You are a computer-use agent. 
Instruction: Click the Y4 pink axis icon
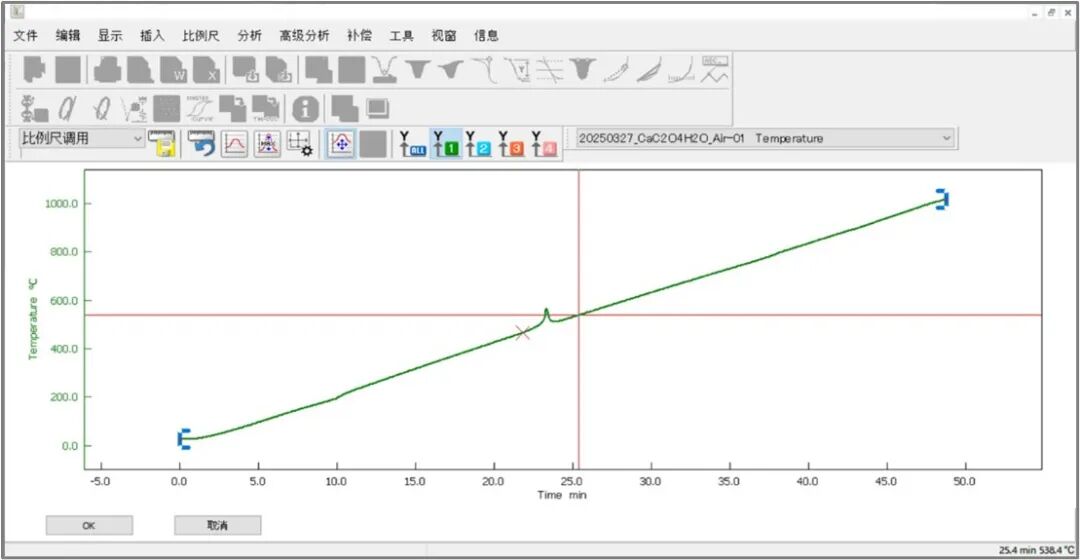[x=543, y=144]
